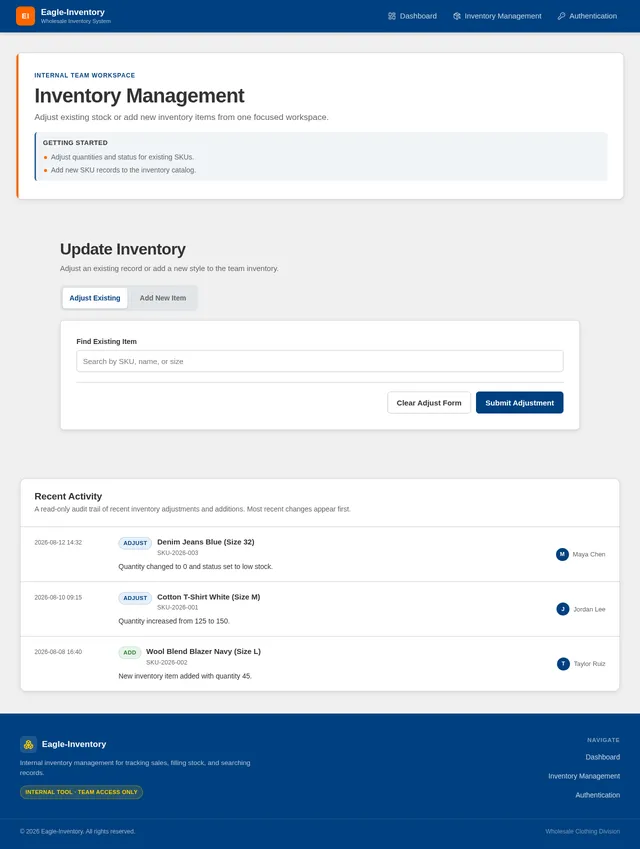Screen dimensions: 640x849
Task: Click the 2026-08-08 16:40 timestamp
Action: click(58, 652)
